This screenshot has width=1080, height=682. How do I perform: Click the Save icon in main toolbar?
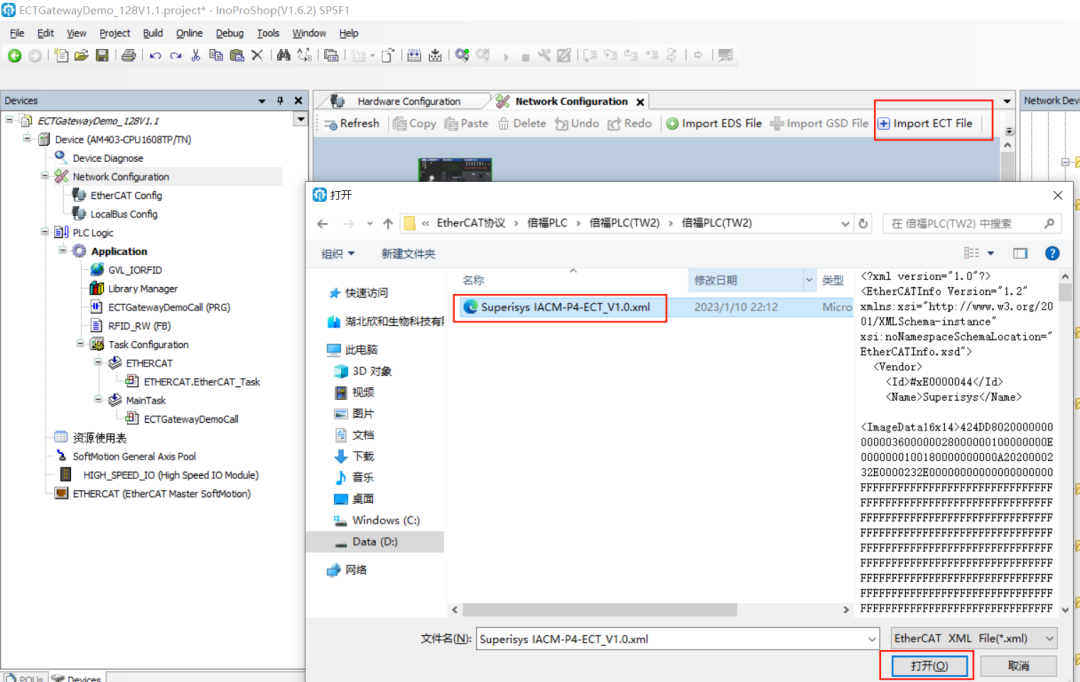(x=102, y=55)
